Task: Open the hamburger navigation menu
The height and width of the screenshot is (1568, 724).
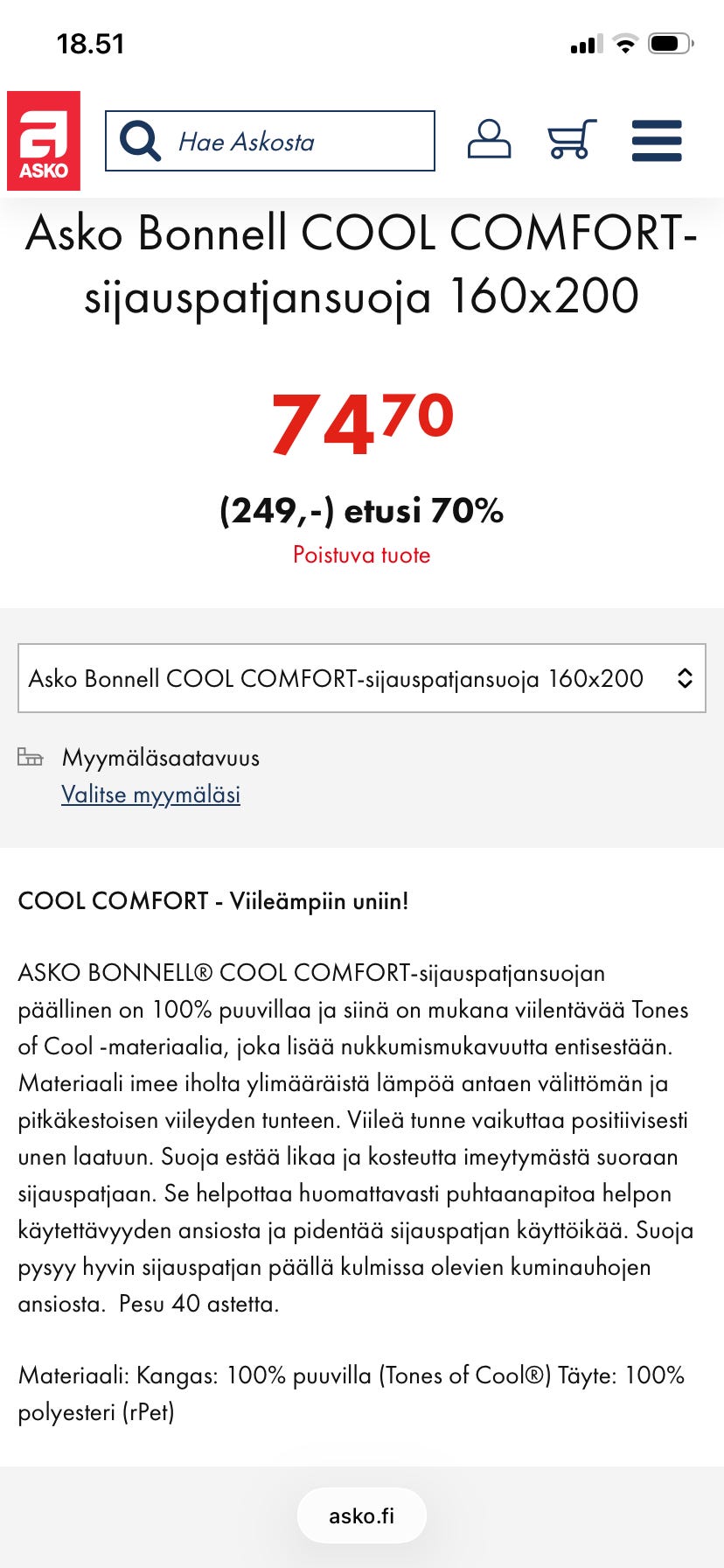Action: pyautogui.click(x=657, y=141)
